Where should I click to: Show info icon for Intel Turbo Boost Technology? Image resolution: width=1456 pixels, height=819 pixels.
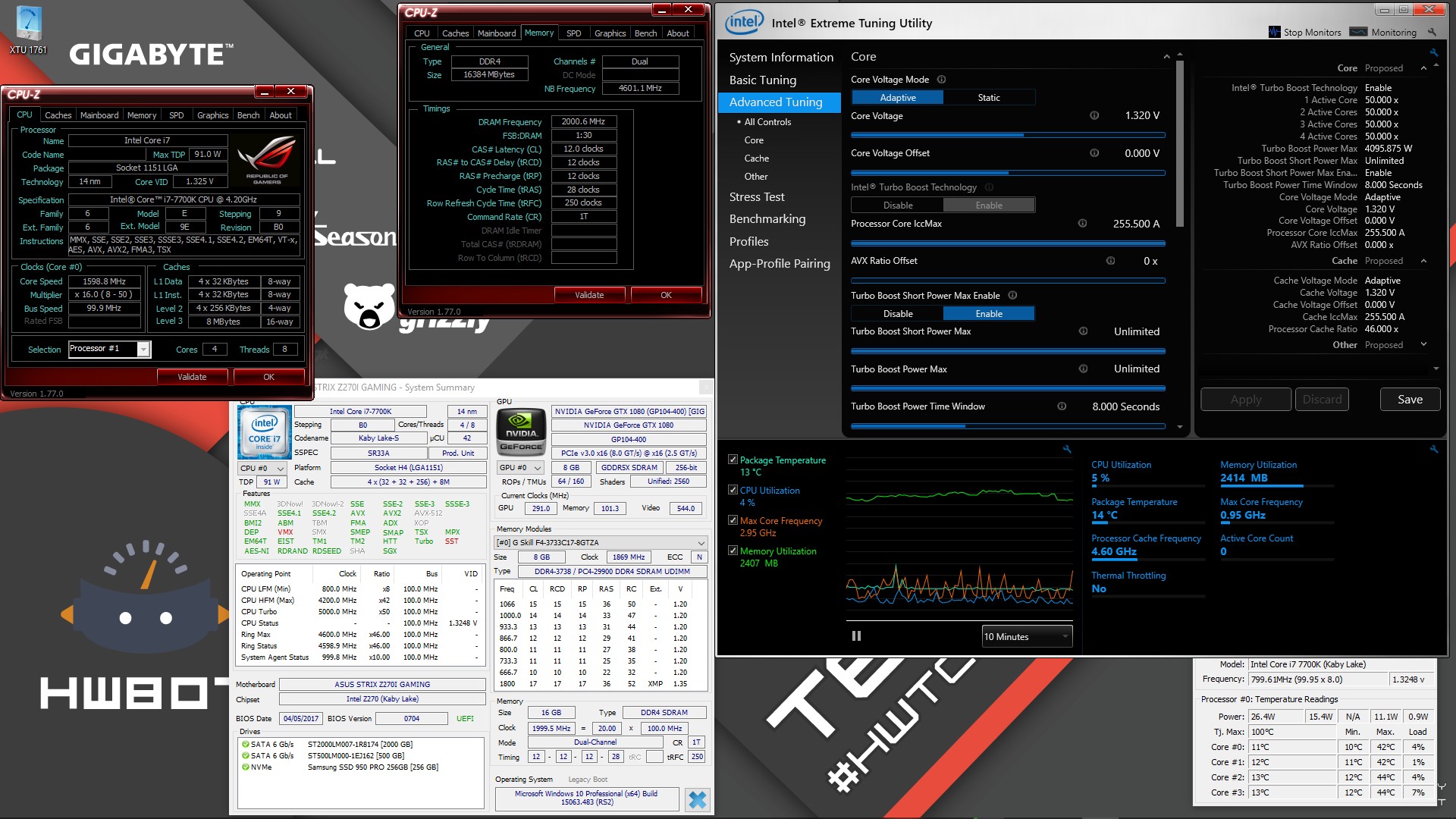pyautogui.click(x=989, y=187)
